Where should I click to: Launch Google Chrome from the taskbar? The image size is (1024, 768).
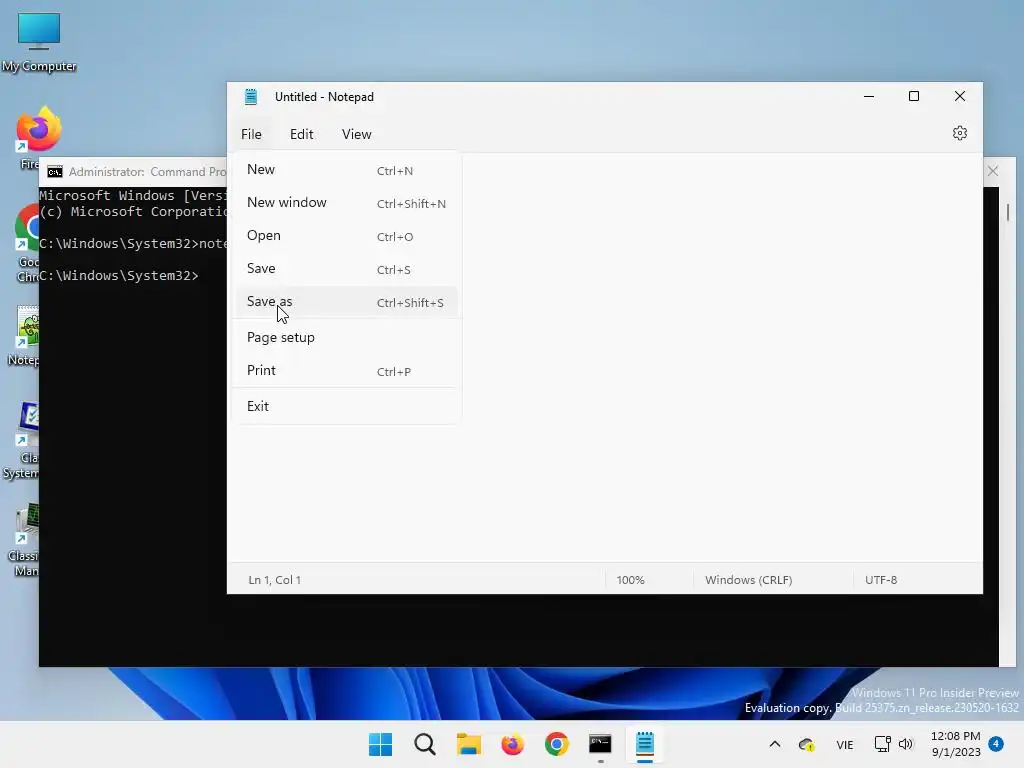[556, 744]
